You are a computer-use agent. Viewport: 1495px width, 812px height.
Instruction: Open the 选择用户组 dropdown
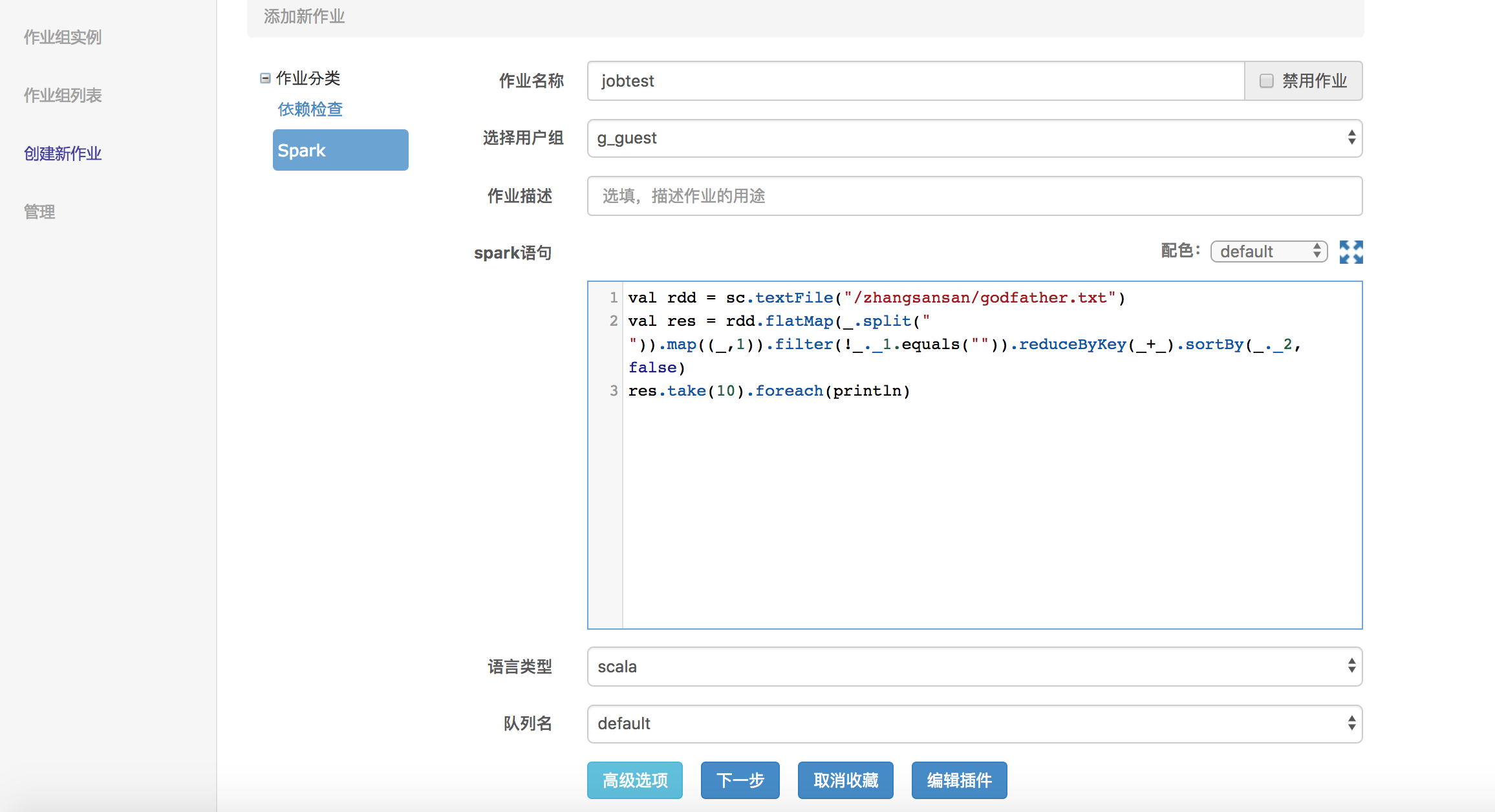[974, 138]
